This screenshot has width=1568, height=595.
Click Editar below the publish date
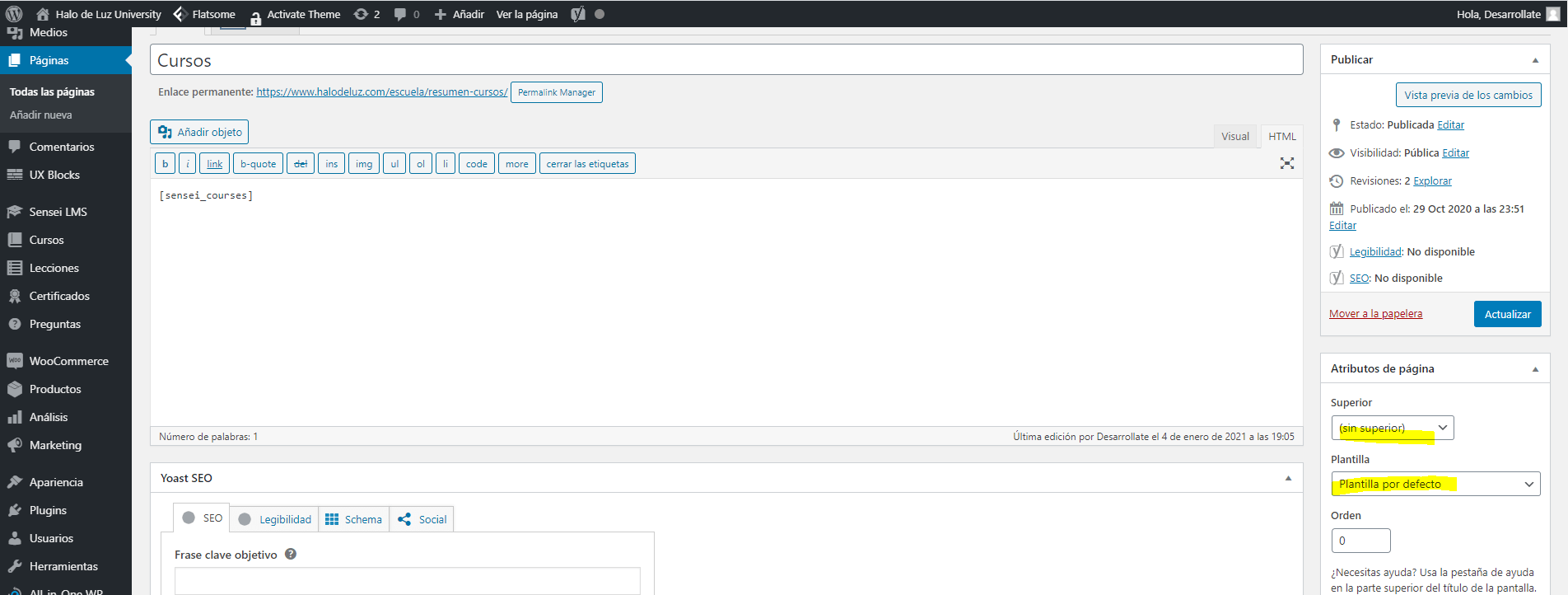[x=1342, y=226]
